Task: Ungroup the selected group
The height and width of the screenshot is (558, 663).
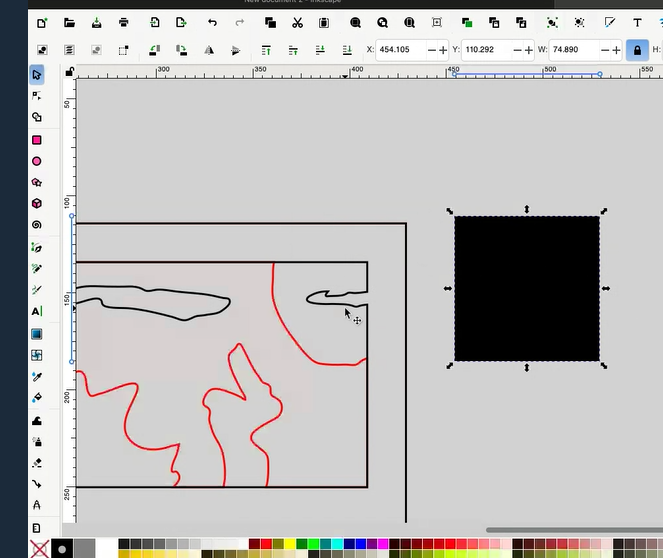Action: pos(579,23)
